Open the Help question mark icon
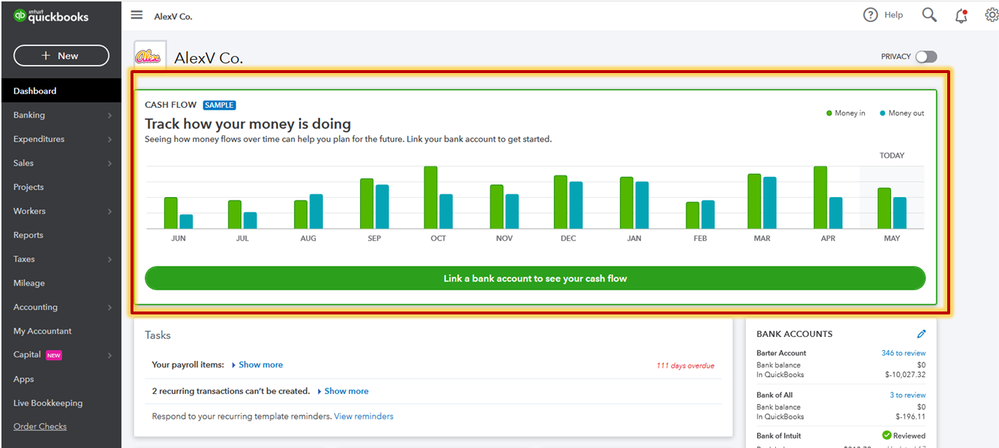This screenshot has height=448, width=999. [870, 15]
